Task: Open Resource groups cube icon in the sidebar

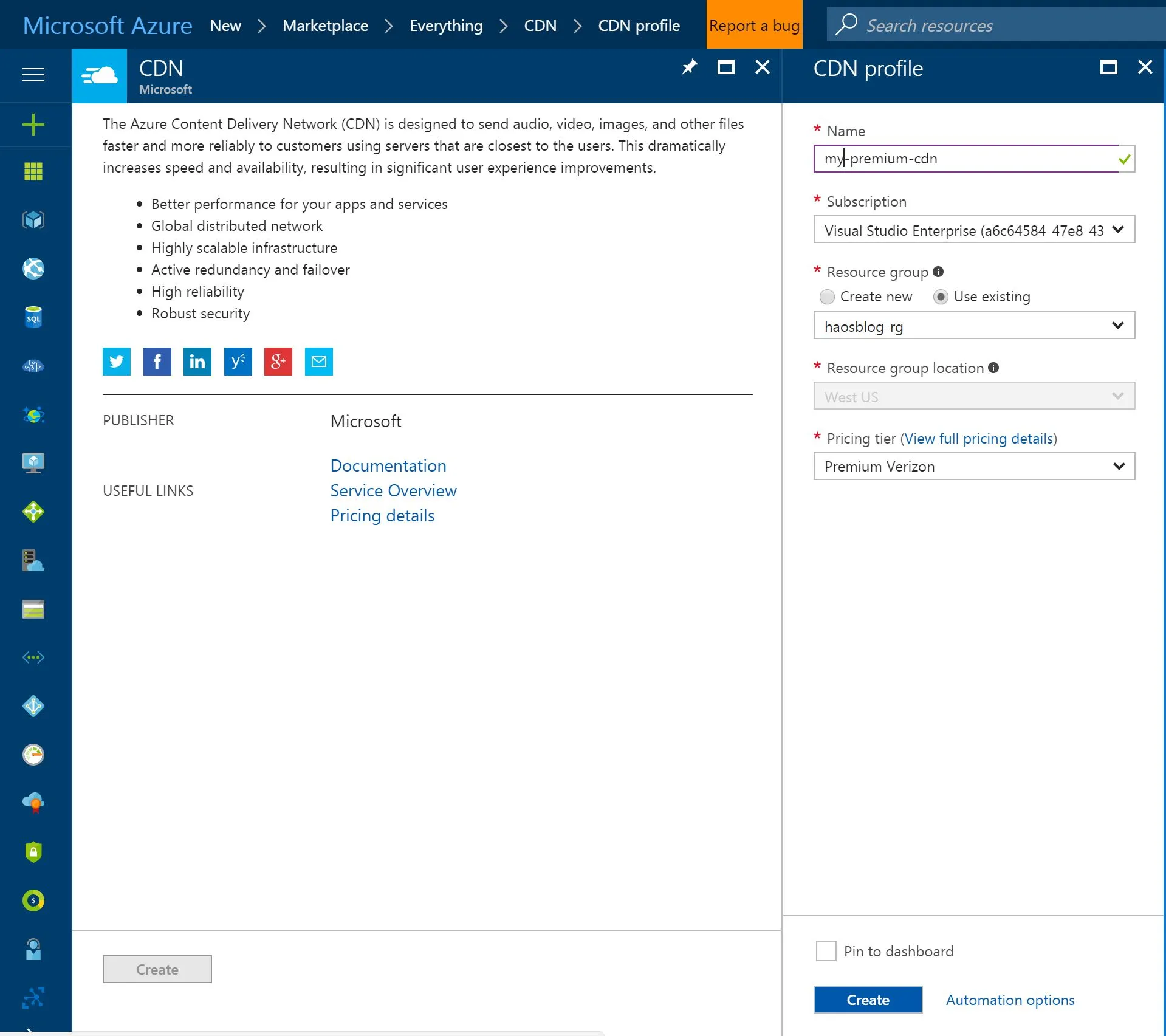Action: pos(33,220)
